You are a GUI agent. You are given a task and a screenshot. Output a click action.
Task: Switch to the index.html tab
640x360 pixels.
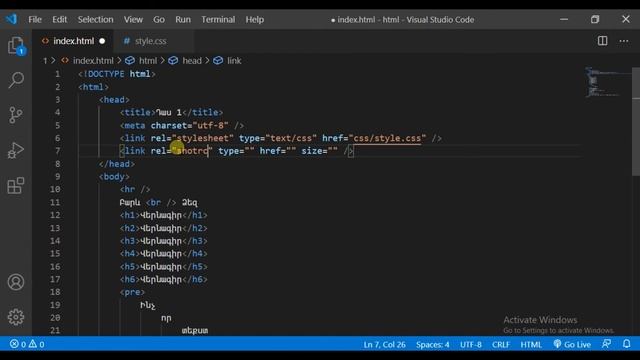point(73,41)
